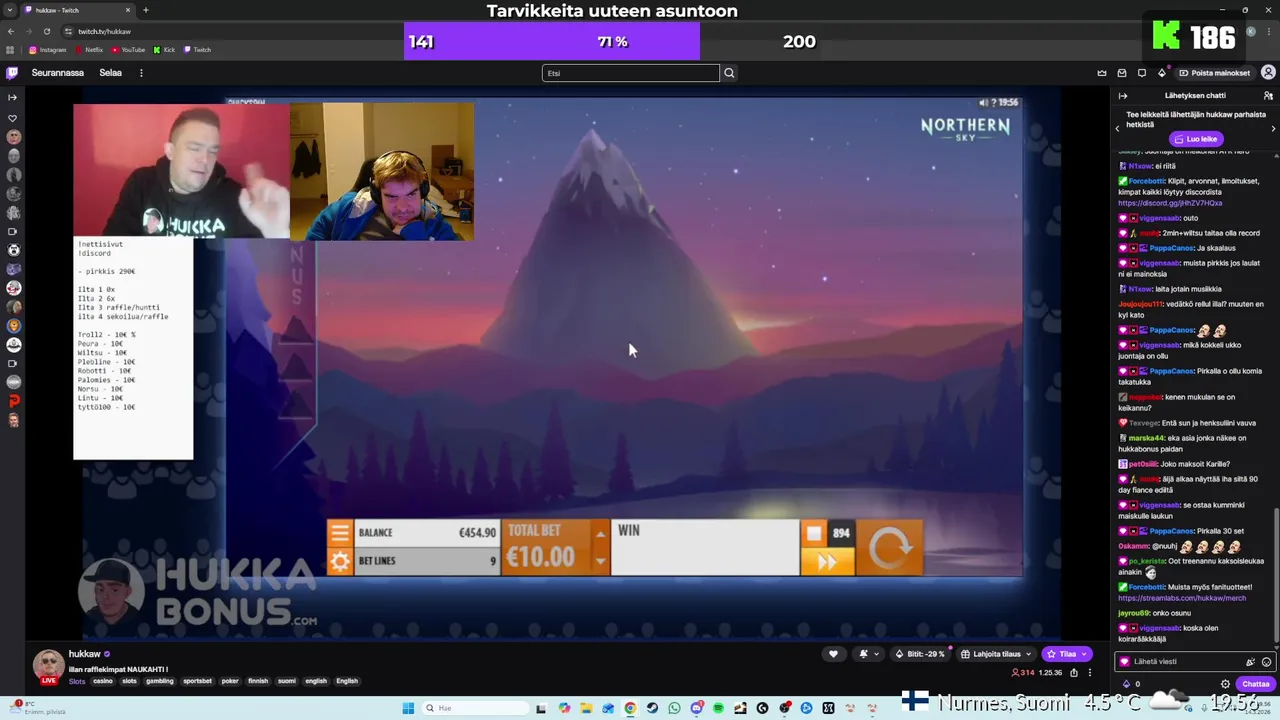Click the Etsi search field
Screen dimensions: 1280x720
click(631, 73)
